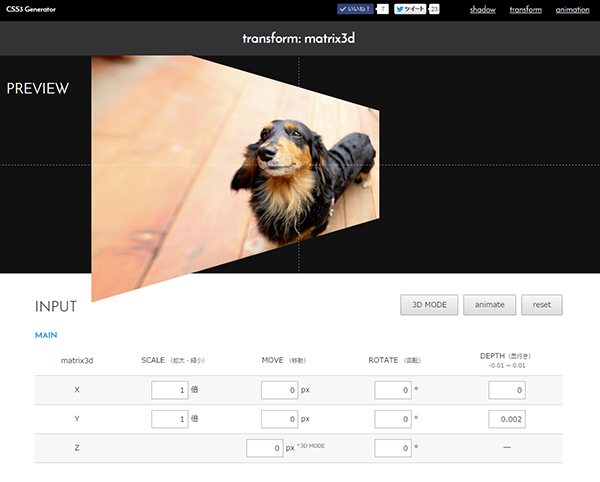Focus the Y scale input field
600x482 pixels.
click(169, 419)
